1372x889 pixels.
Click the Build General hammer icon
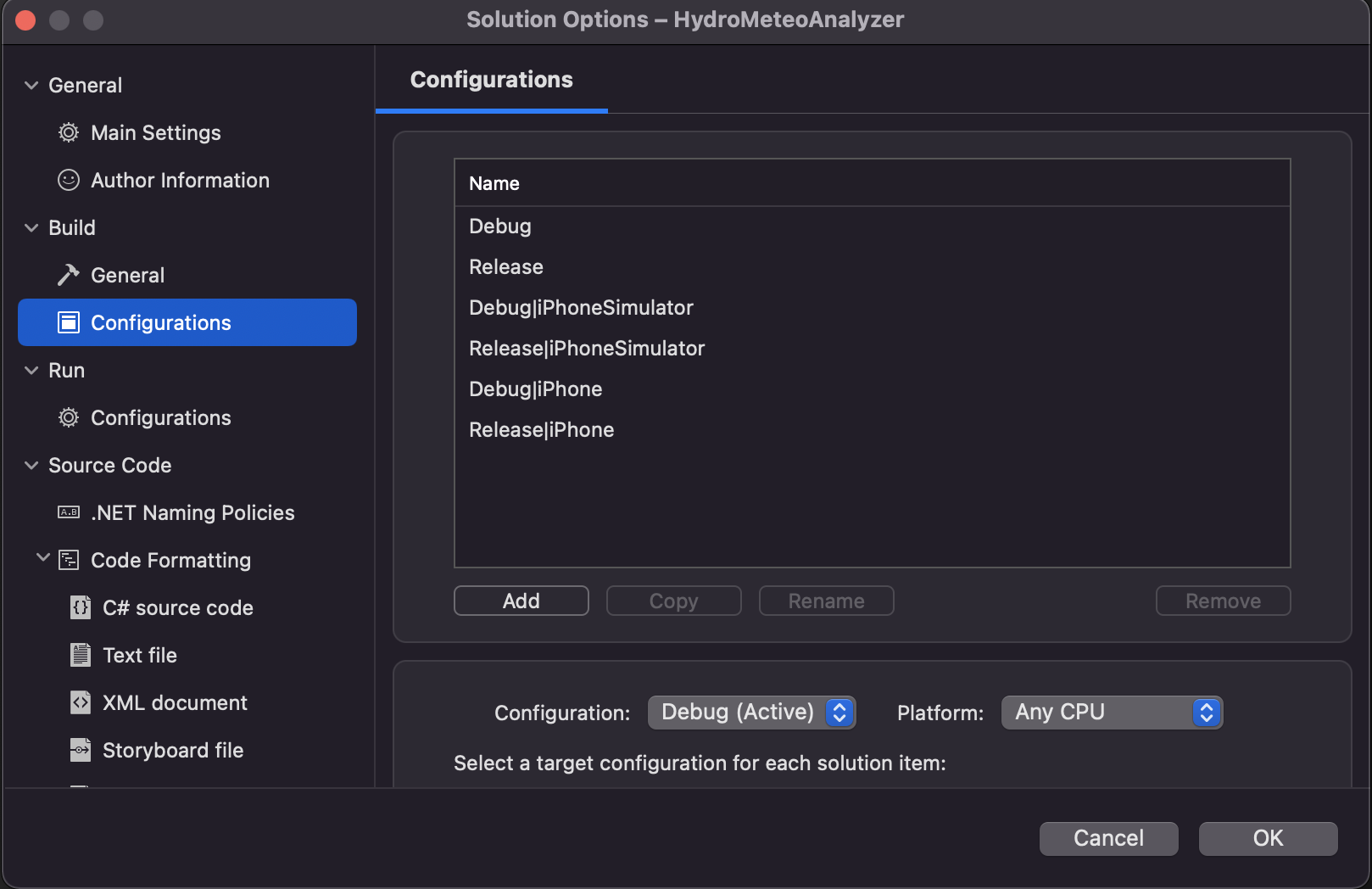click(x=69, y=276)
